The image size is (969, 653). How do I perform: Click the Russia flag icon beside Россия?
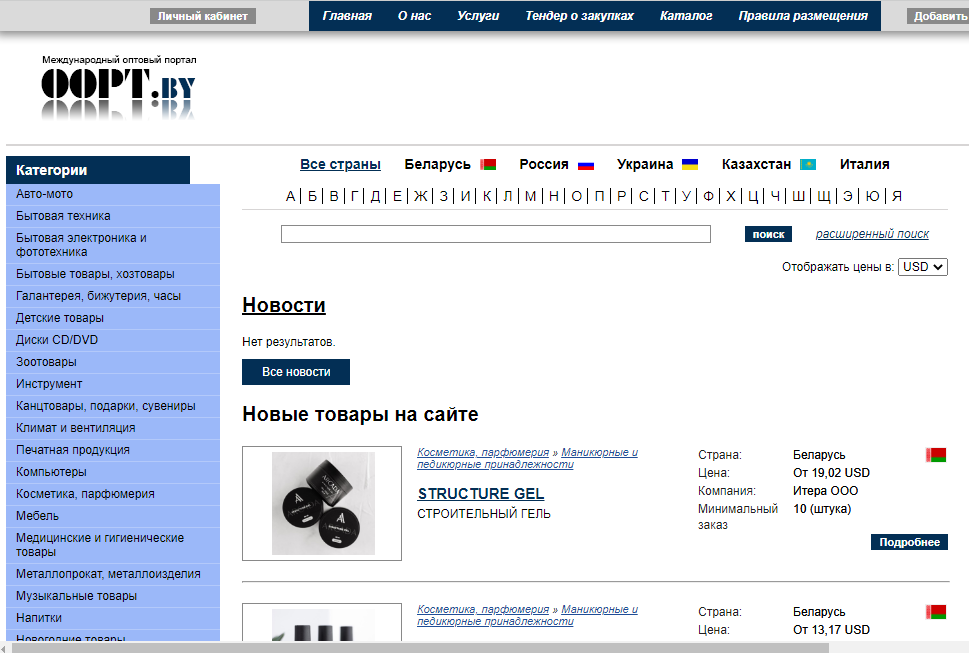[x=586, y=165]
